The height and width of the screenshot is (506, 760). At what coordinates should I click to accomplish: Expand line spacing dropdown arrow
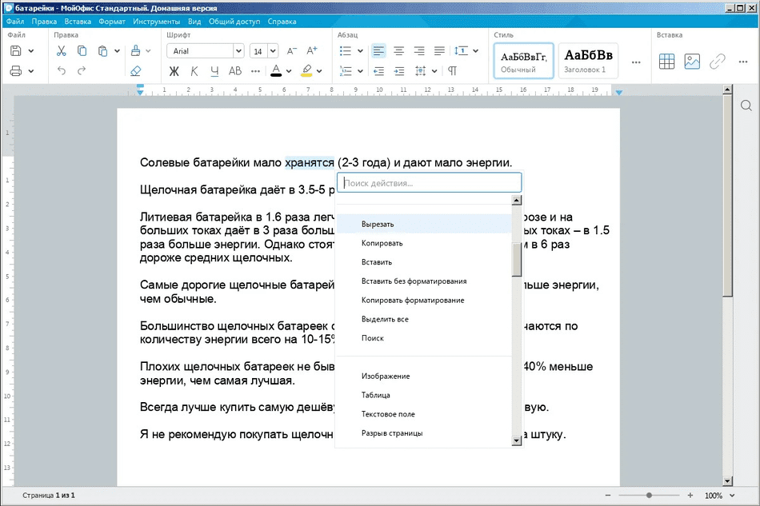[x=475, y=51]
